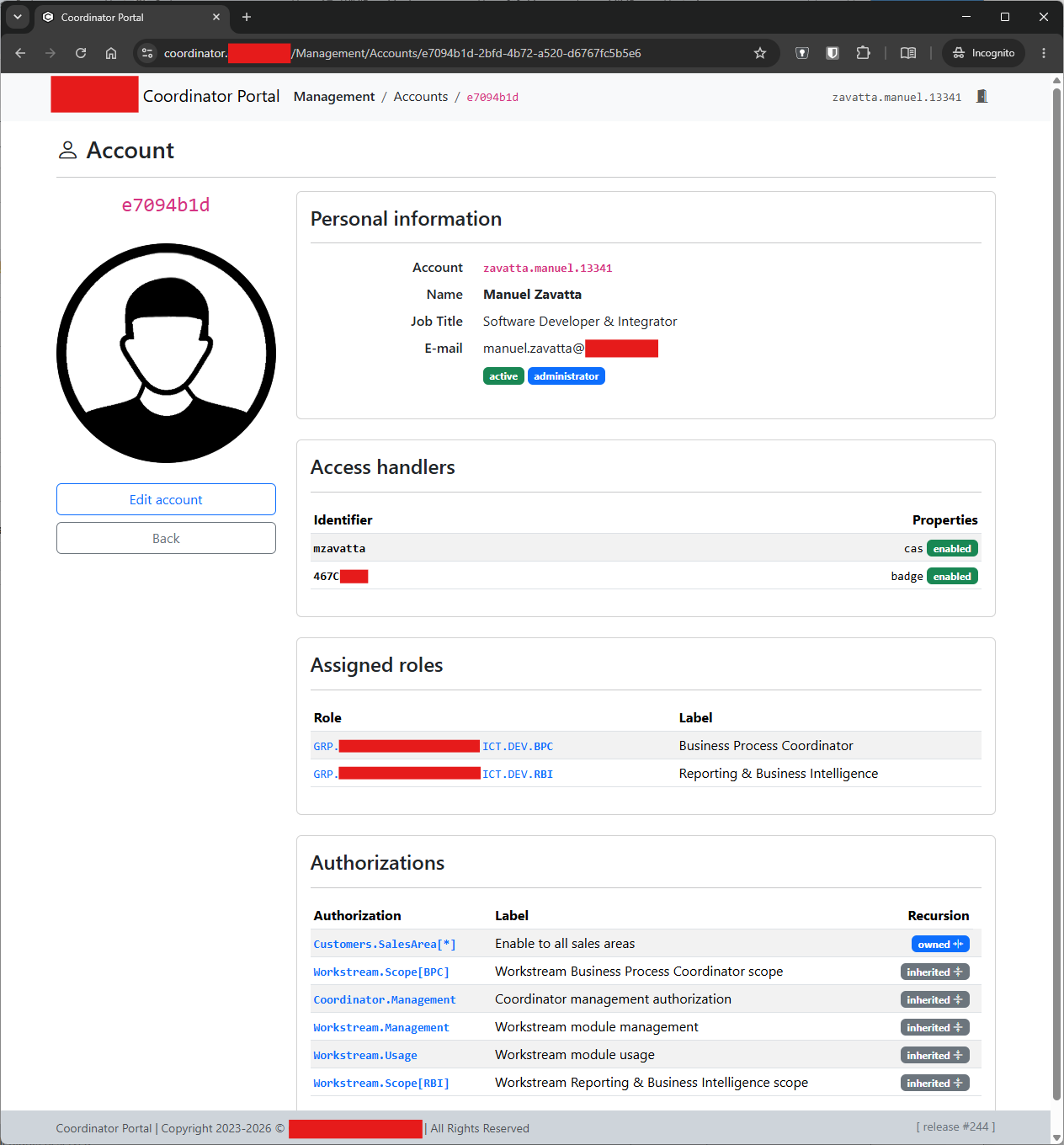Maximize the browser window
Image resolution: width=1064 pixels, height=1145 pixels.
1005,17
